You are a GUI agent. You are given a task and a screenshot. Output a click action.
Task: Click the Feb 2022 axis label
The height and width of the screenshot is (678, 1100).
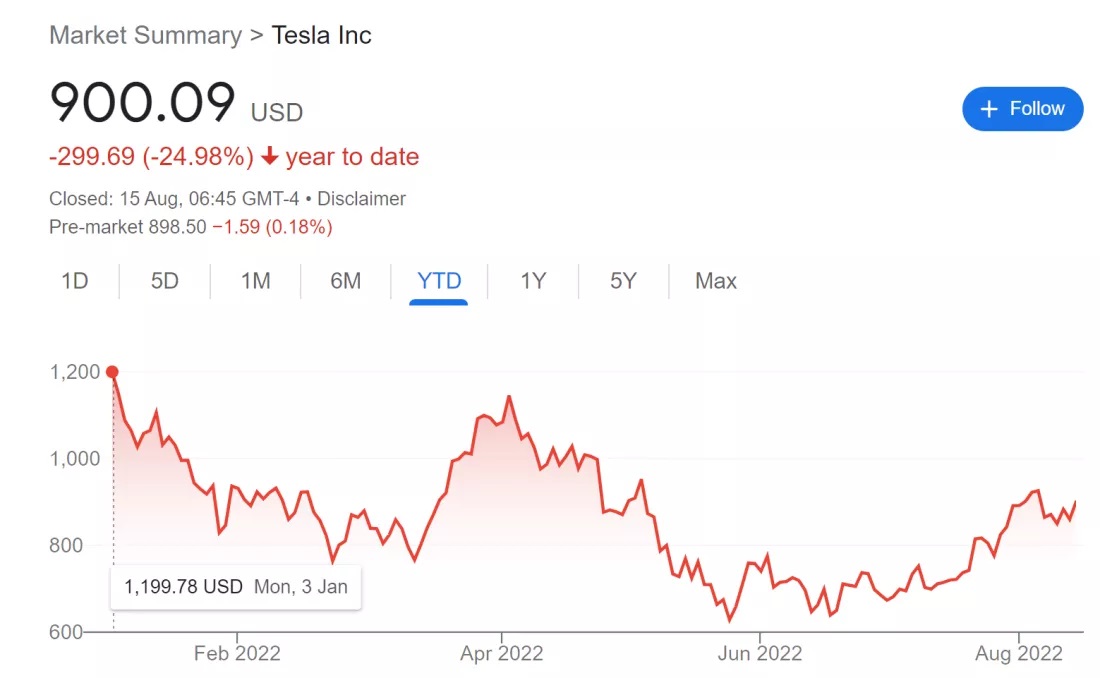(237, 653)
